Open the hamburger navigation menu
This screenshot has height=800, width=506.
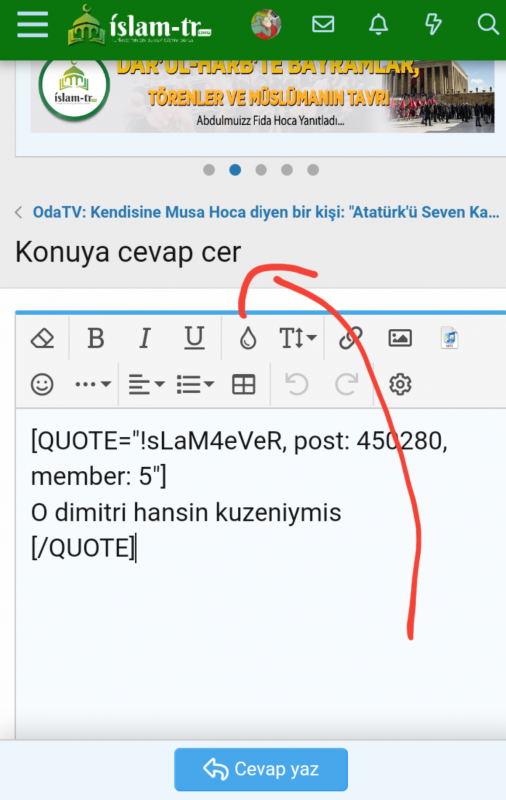click(33, 24)
